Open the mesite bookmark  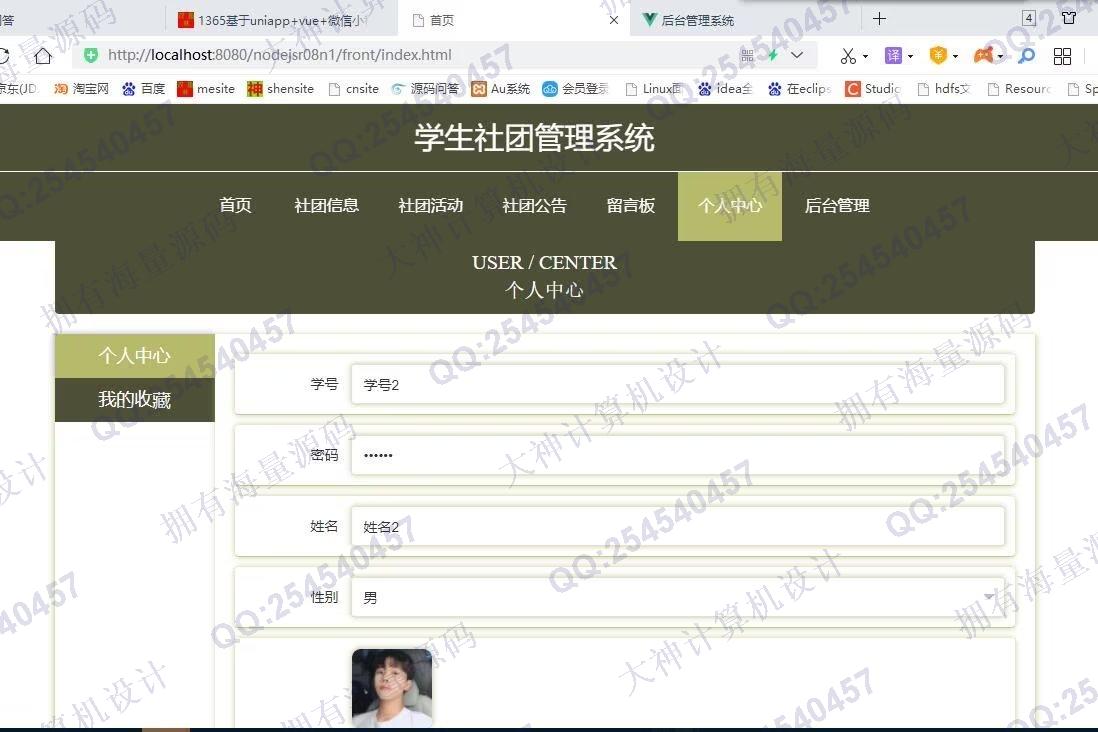click(206, 89)
